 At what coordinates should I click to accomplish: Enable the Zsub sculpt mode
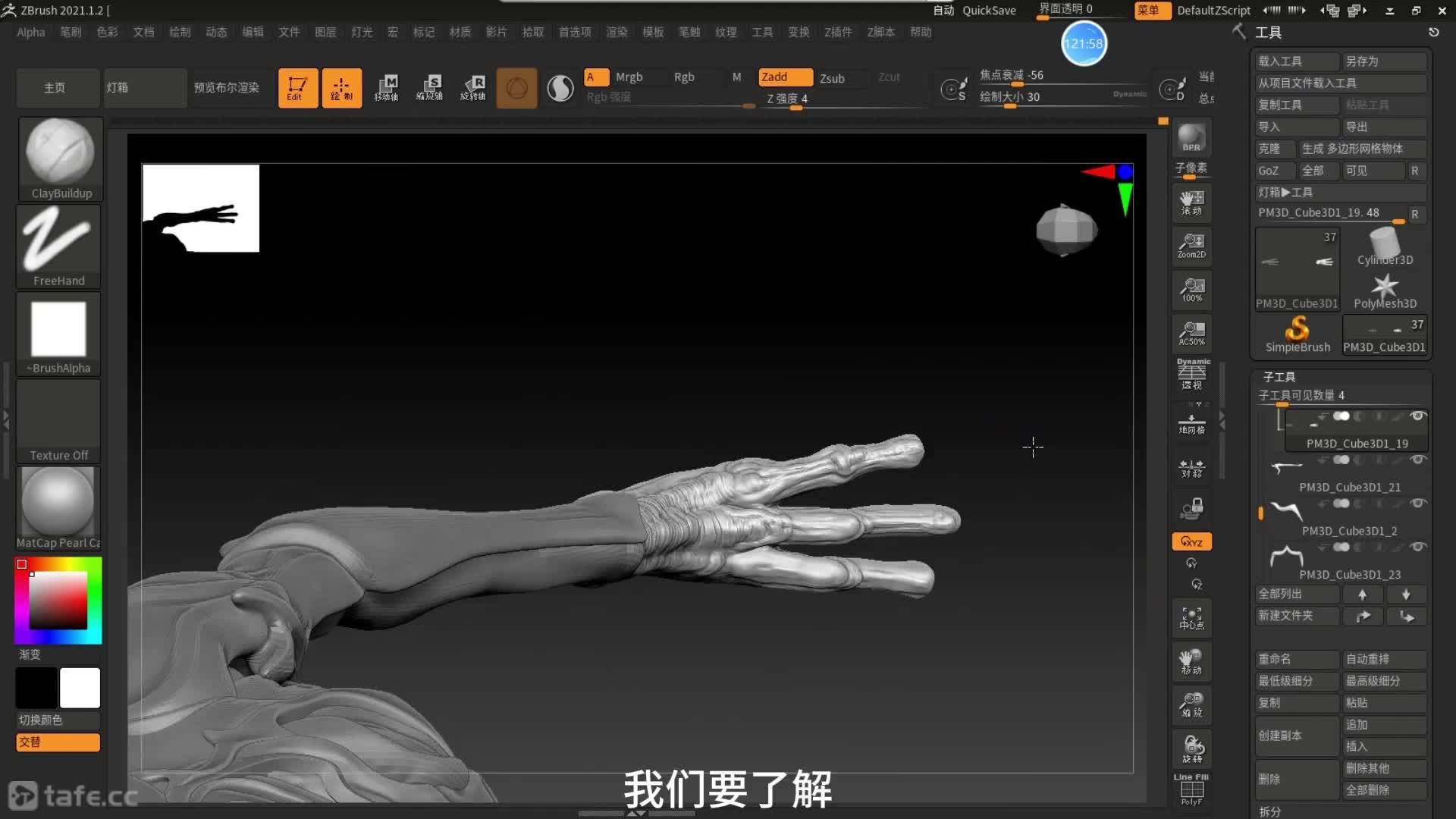point(832,78)
